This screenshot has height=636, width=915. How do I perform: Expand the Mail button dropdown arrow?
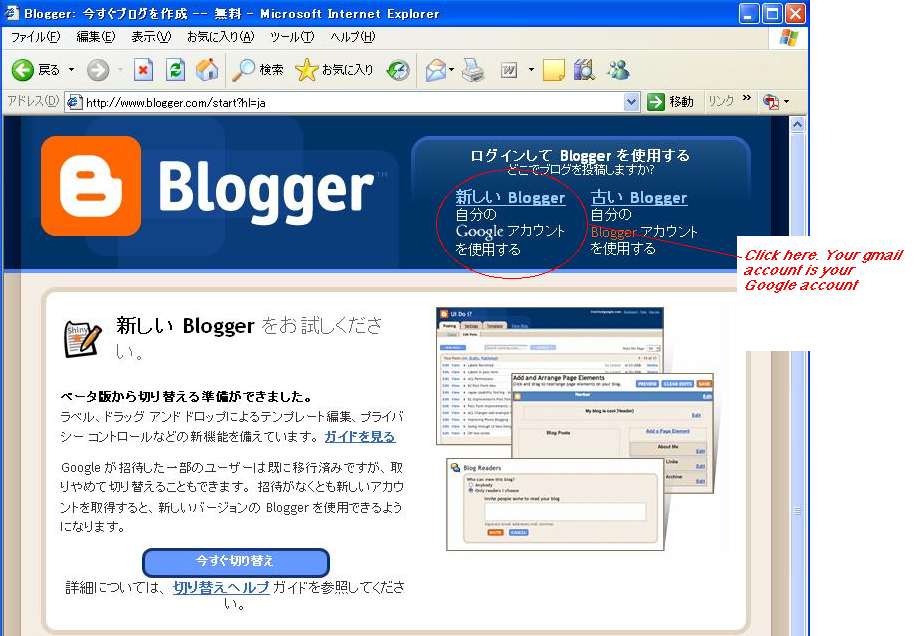coord(452,71)
